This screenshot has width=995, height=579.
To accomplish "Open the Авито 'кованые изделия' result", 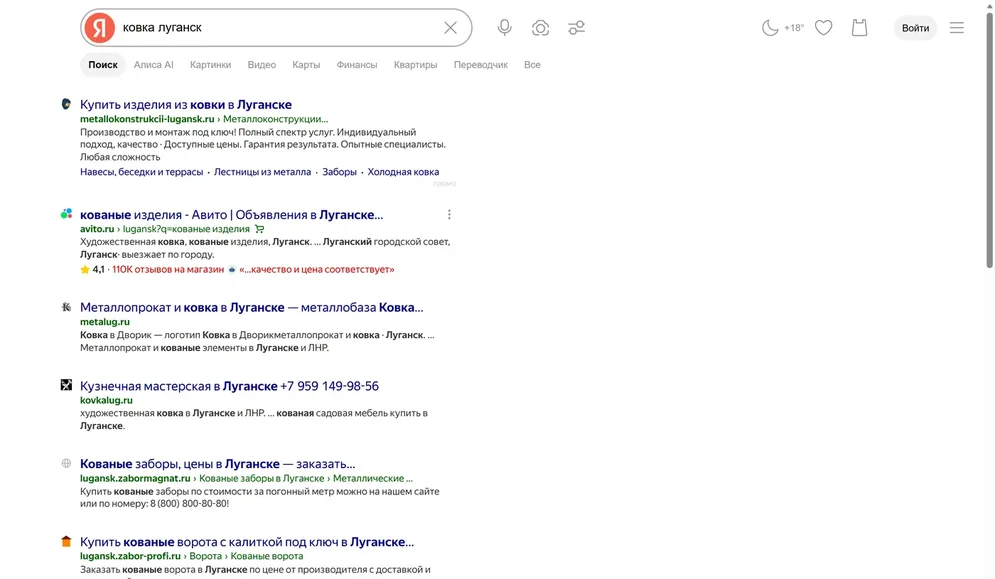I will coord(232,215).
